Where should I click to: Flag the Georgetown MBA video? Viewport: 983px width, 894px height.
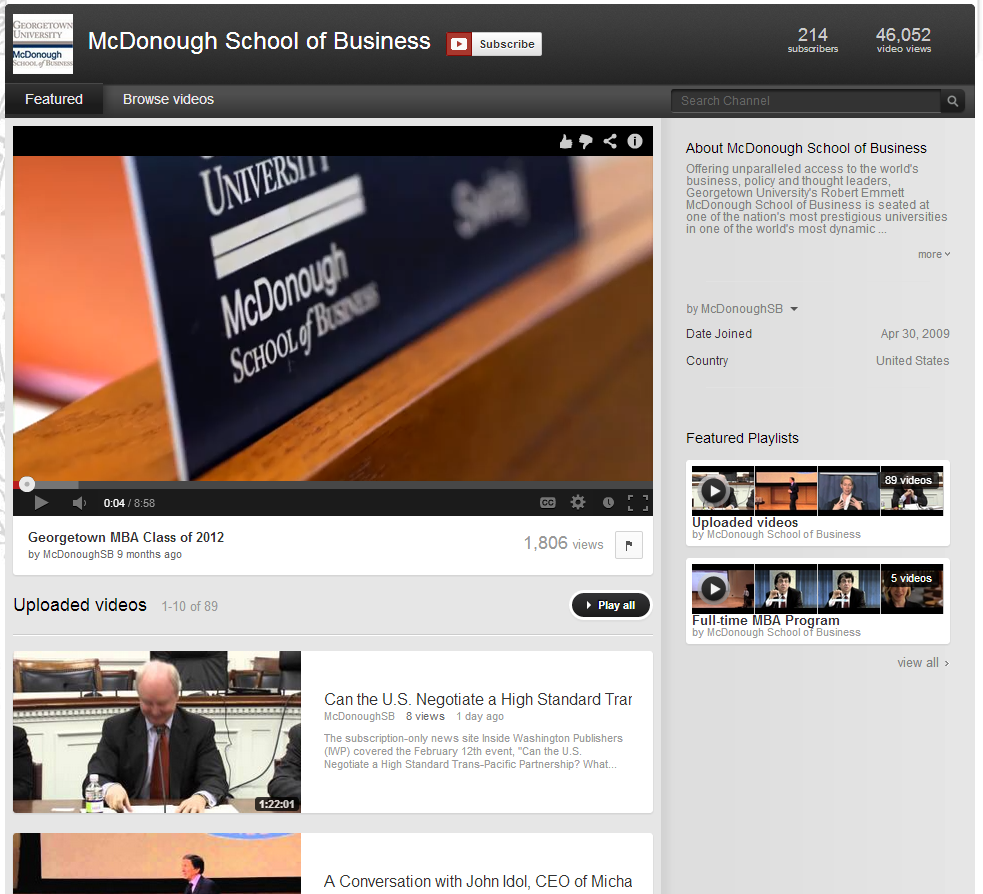point(629,545)
